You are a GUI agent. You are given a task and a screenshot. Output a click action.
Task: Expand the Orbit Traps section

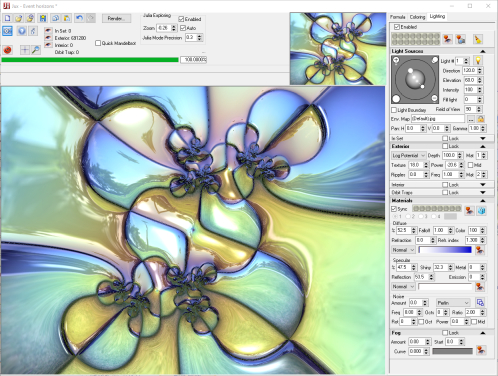click(482, 193)
